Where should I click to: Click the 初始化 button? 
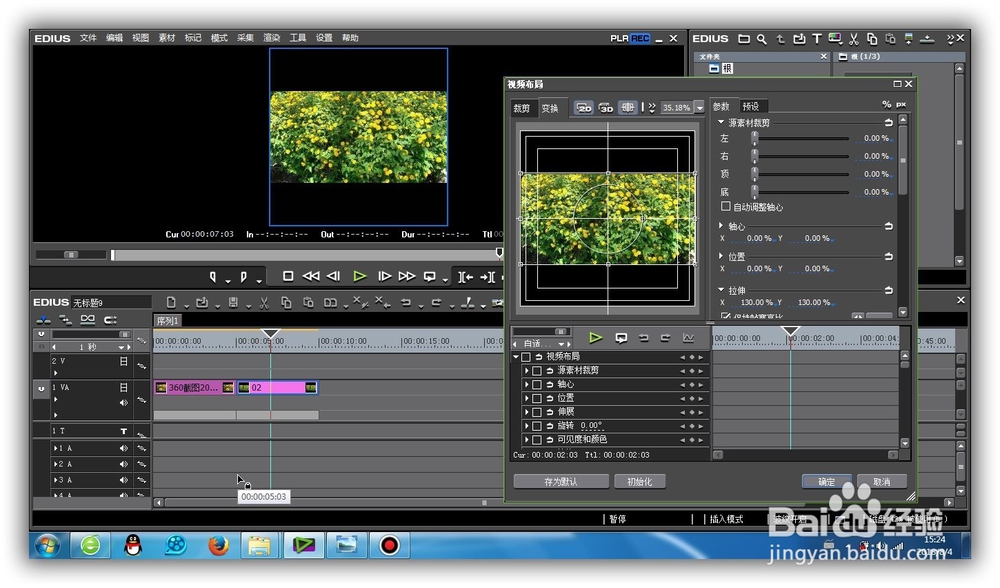pos(640,481)
